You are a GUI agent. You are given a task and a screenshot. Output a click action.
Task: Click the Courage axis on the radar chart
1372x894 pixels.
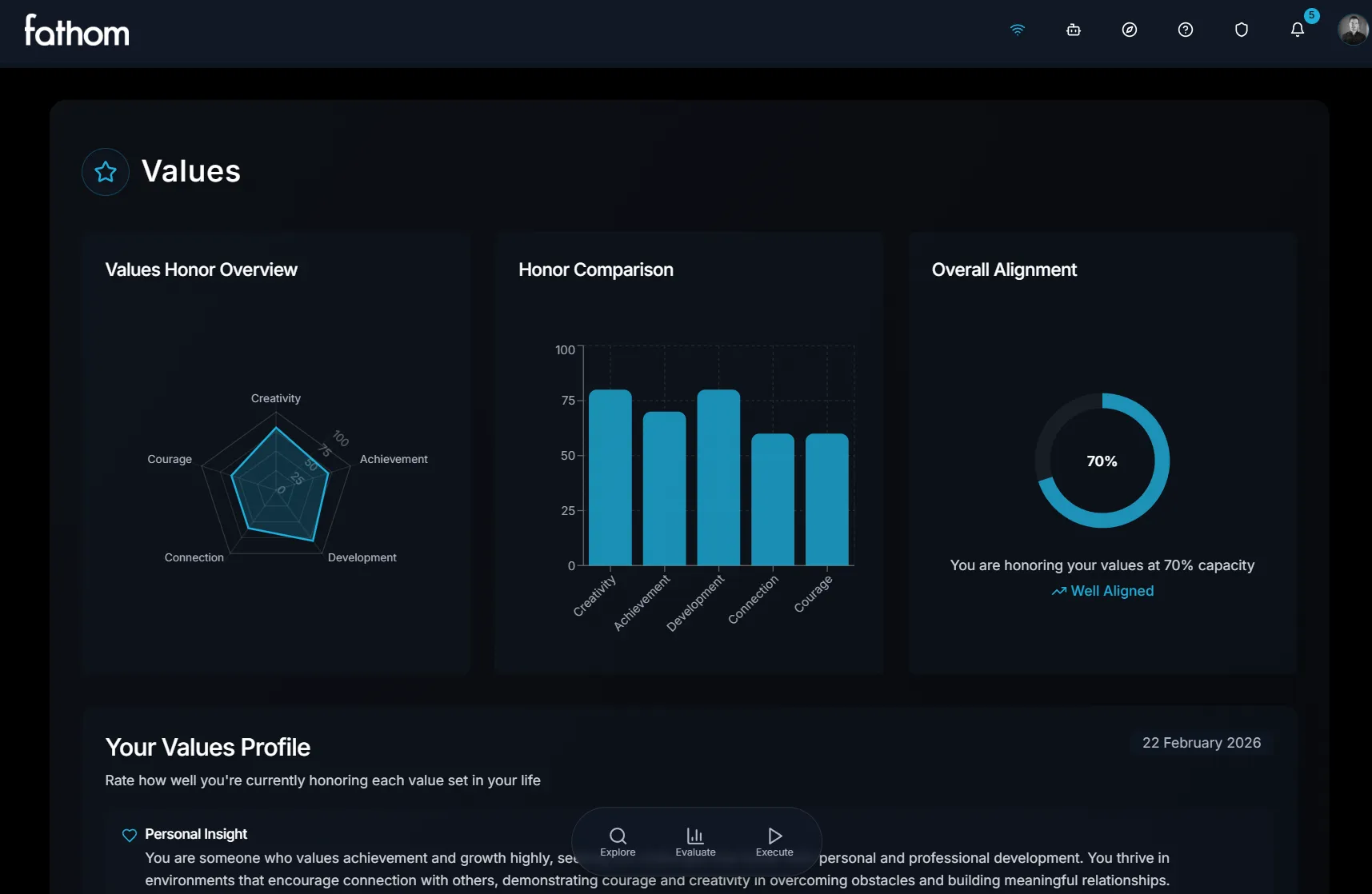[170, 459]
